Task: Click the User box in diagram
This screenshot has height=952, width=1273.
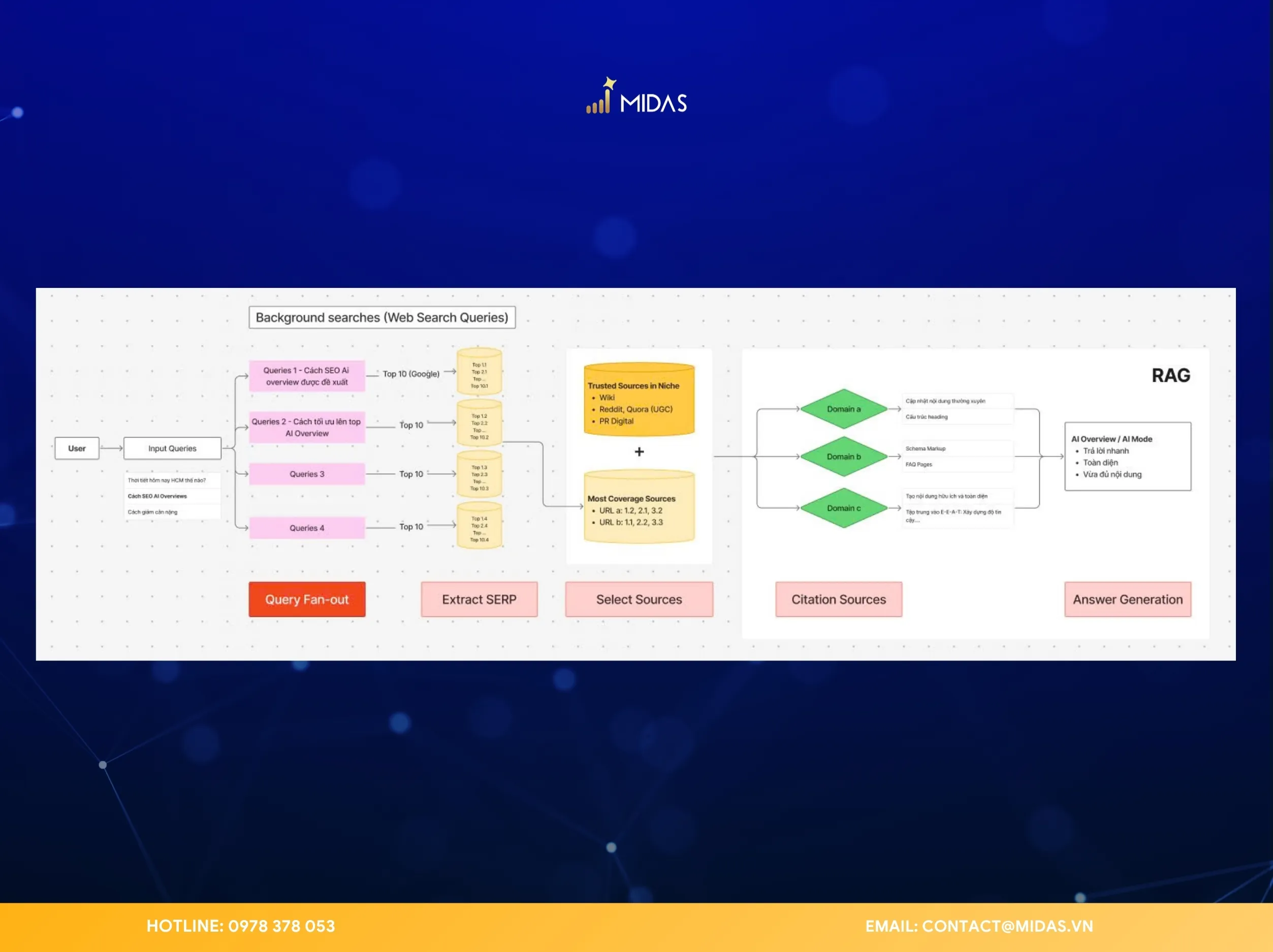Action: (x=77, y=448)
